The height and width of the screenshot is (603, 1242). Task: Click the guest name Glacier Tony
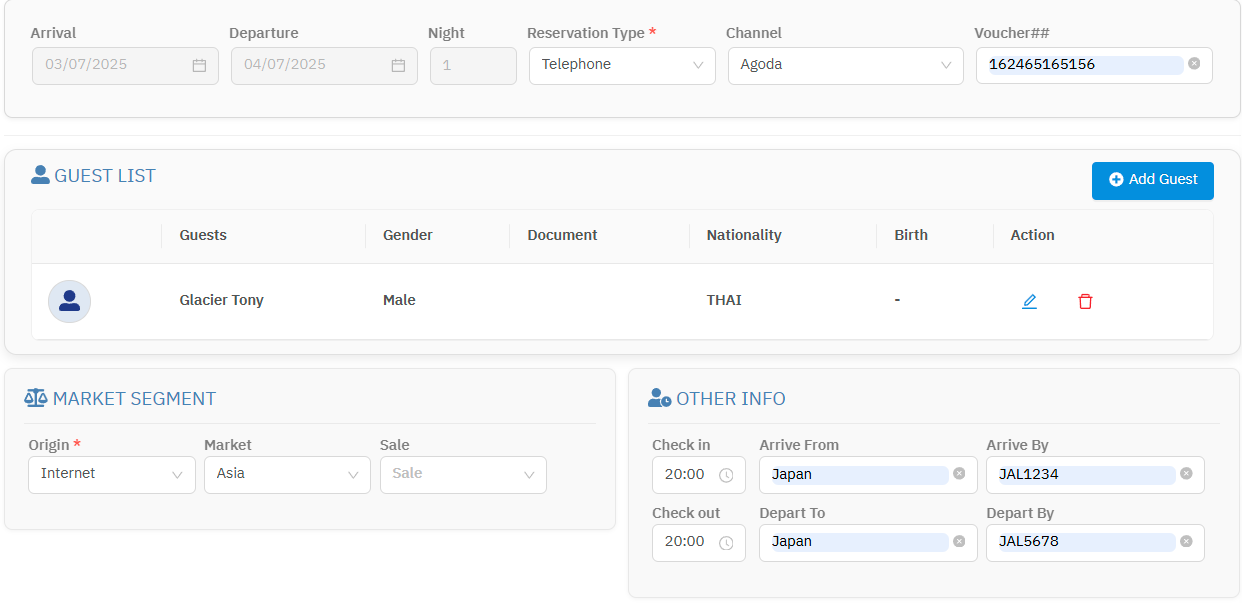click(x=221, y=300)
